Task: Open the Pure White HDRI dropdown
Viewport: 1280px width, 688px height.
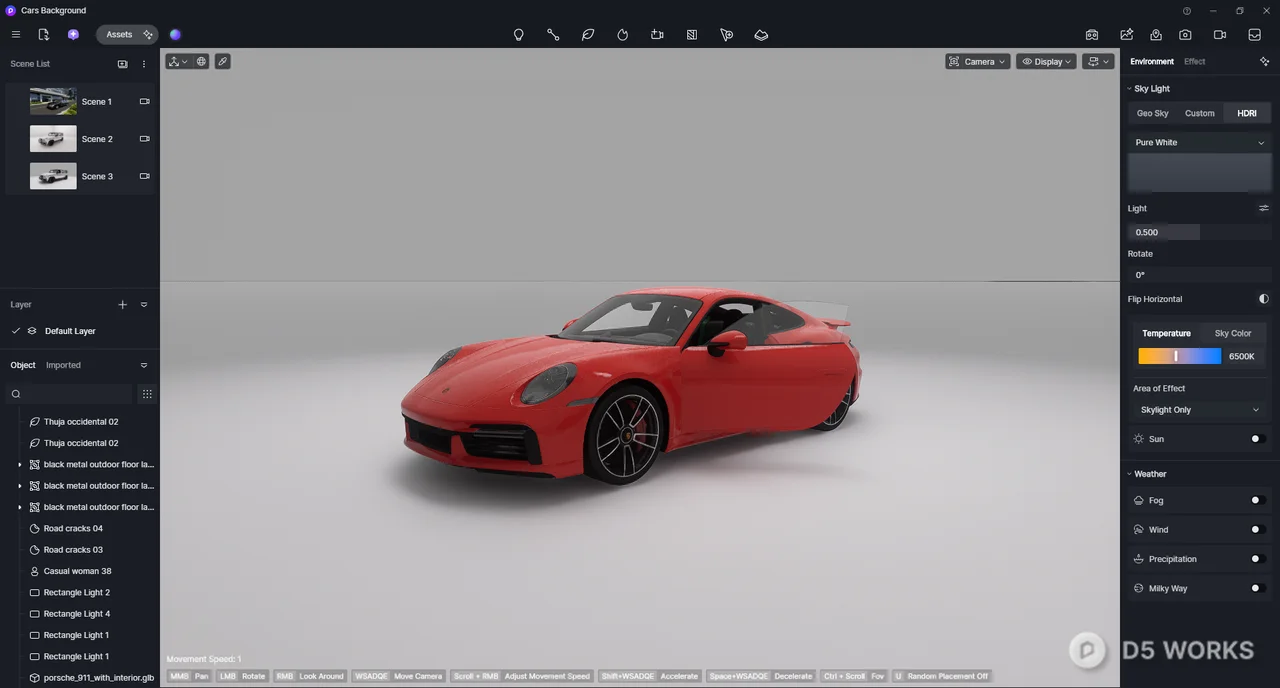Action: [1199, 142]
